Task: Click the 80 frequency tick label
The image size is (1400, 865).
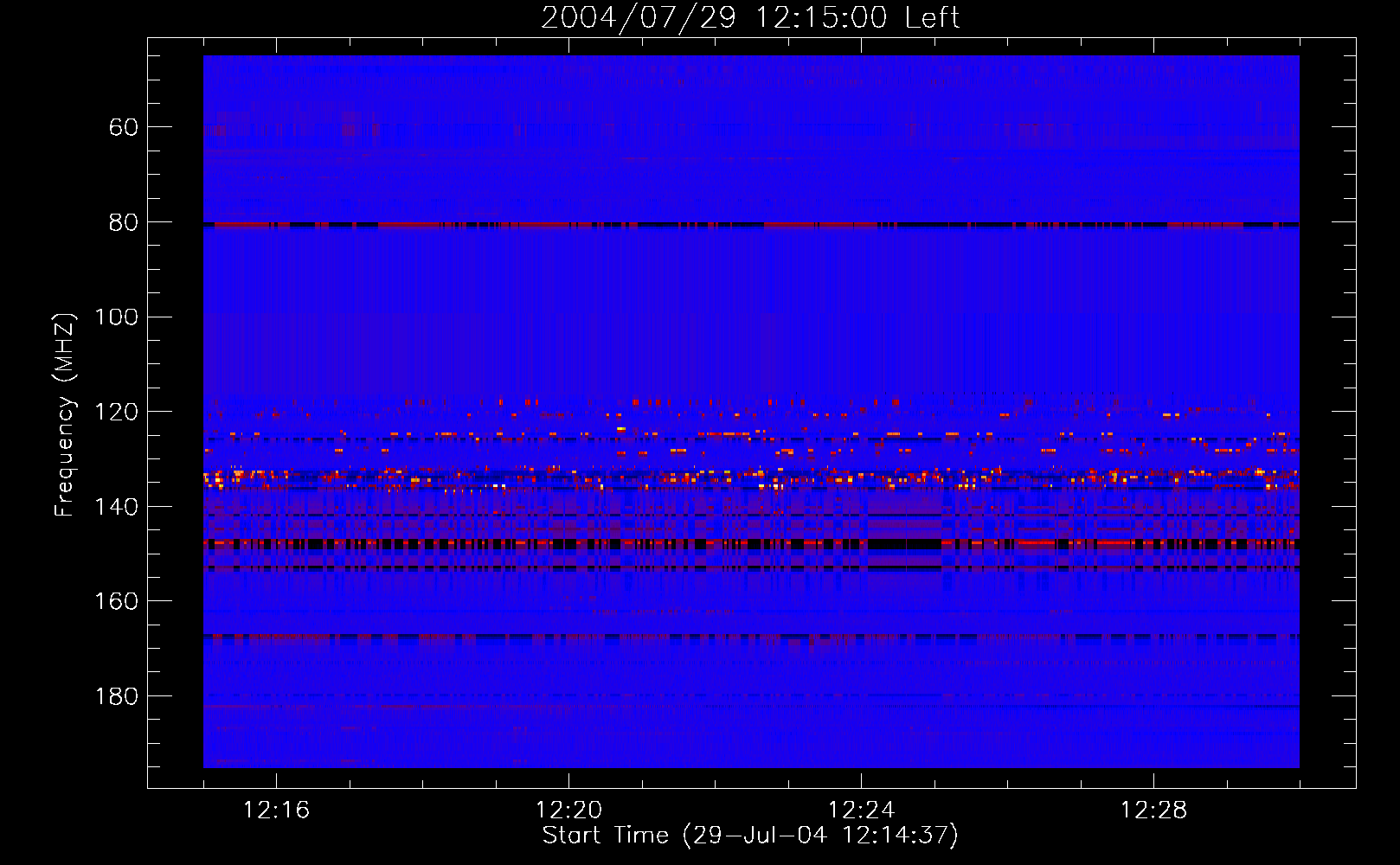Action: click(x=124, y=222)
